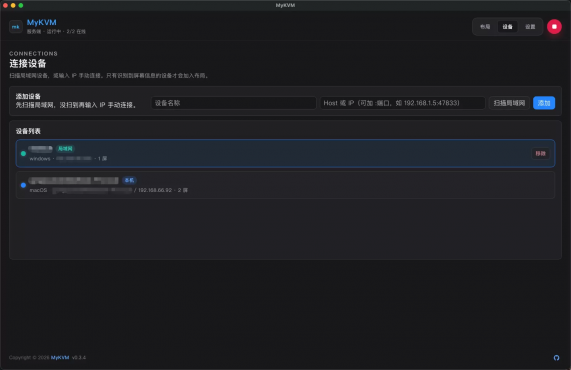The height and width of the screenshot is (370, 571).
Task: Click the v0.3.4 version text
Action: [x=79, y=358]
